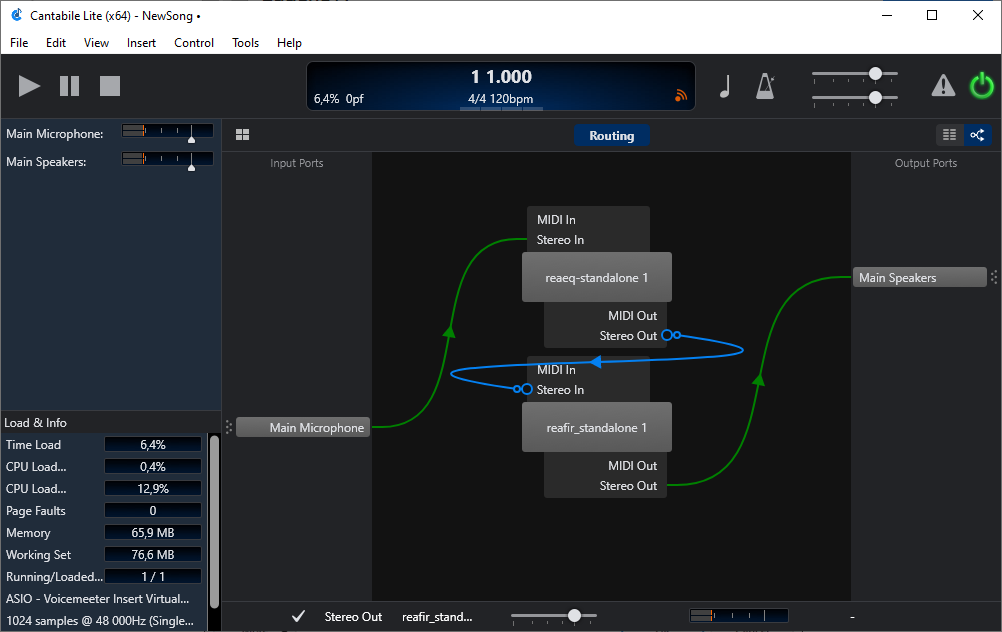
Task: Click the drag handle beside Main Microphone
Action: 229,427
